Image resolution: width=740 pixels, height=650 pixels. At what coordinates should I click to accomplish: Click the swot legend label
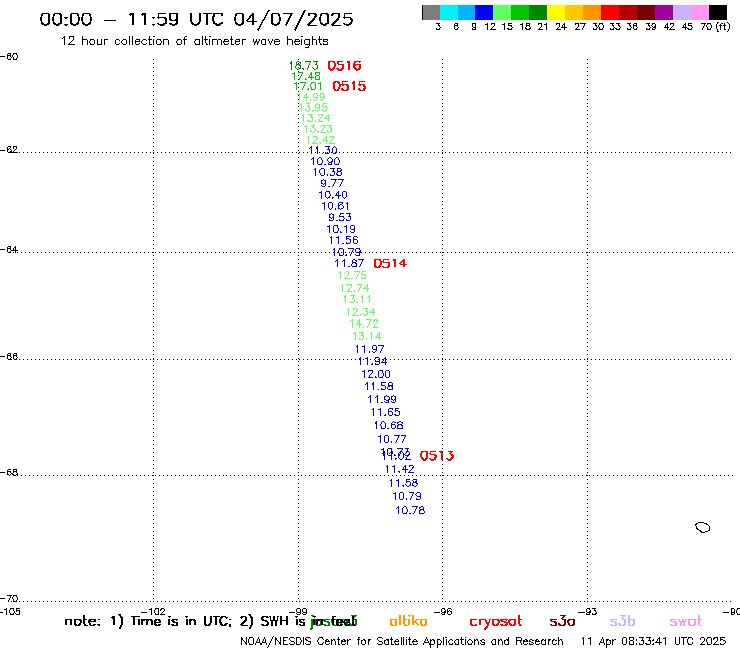click(686, 622)
